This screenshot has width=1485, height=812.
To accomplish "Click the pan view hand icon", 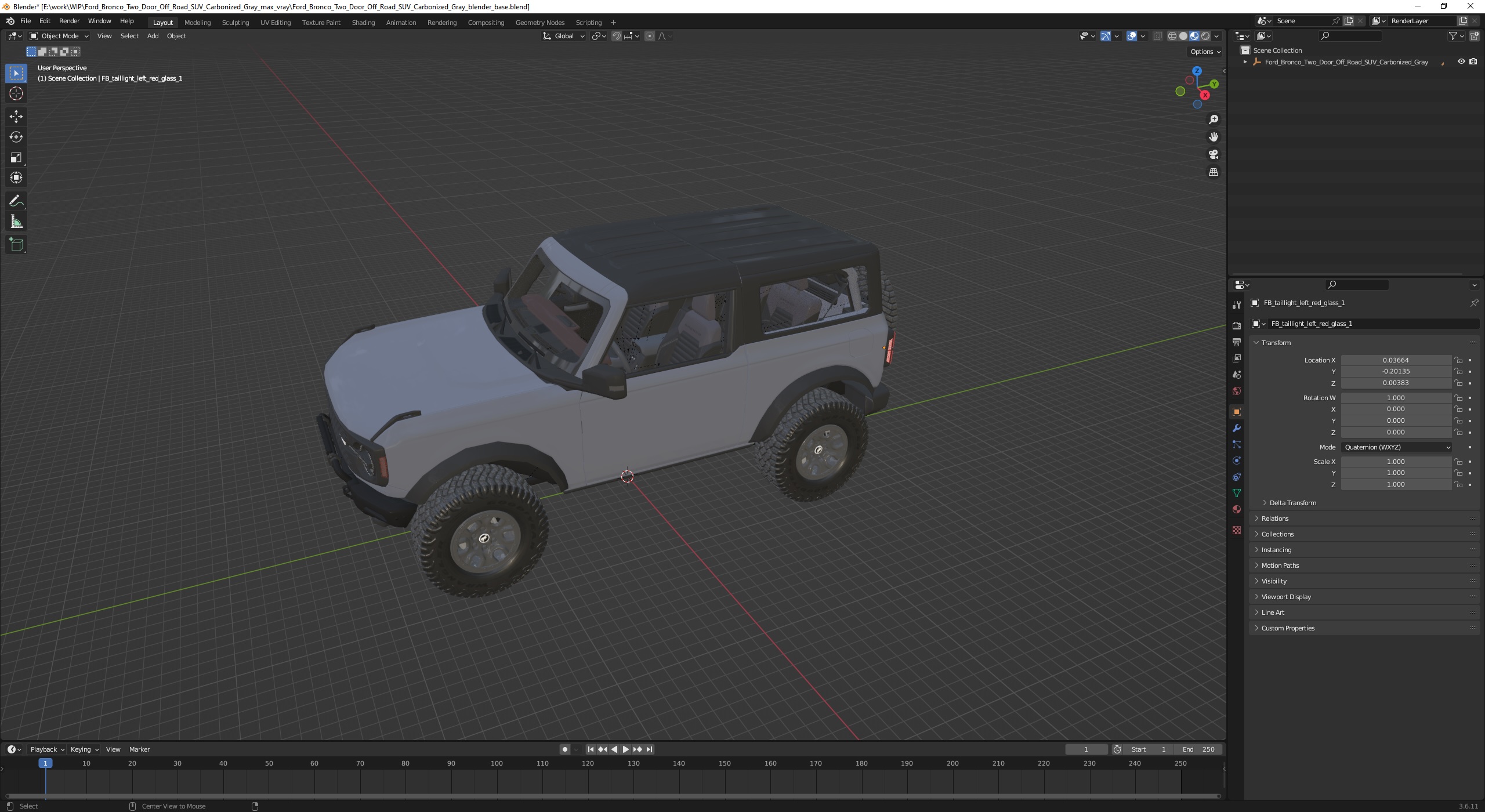I will coord(1213,137).
